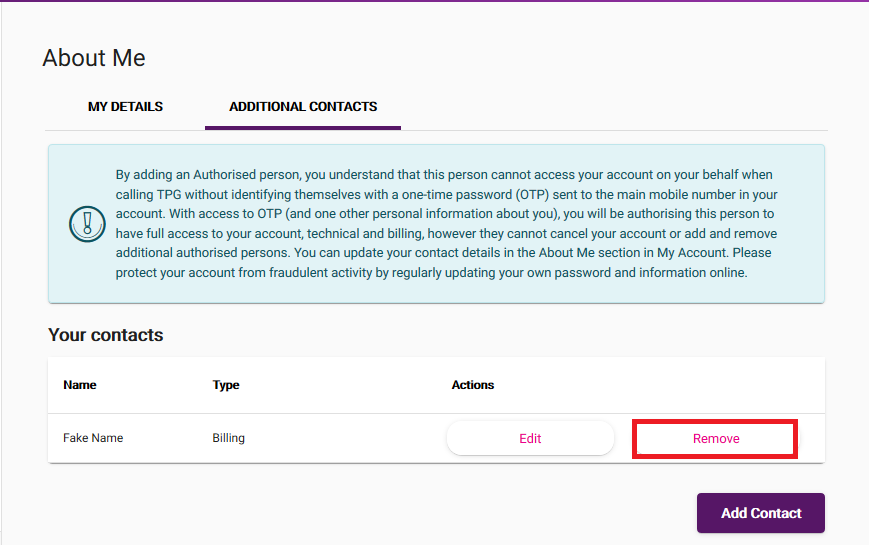
Task: Click the purple bar at the page top
Action: click(434, 1)
